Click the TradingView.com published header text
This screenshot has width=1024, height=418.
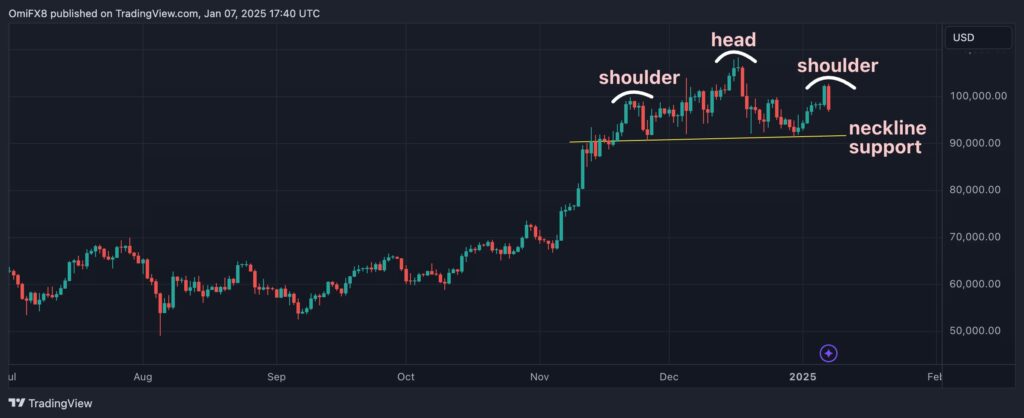click(x=164, y=13)
